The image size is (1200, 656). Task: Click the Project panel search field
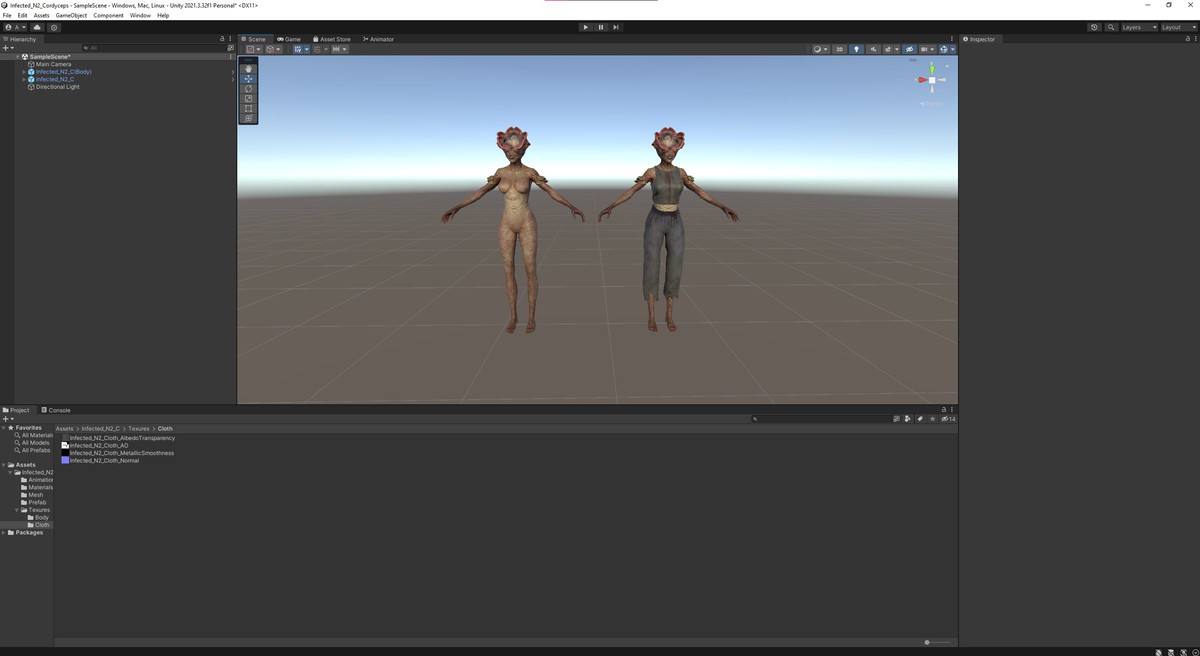[820, 419]
